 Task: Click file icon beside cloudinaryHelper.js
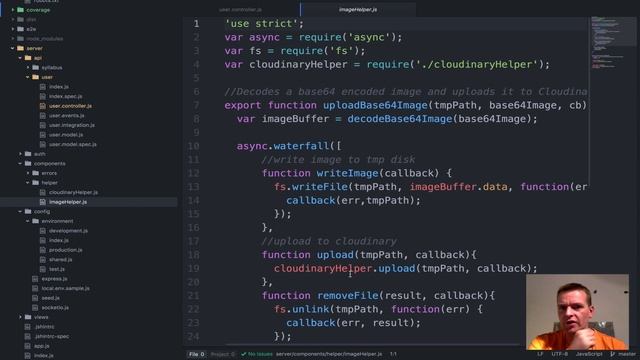tap(42, 192)
